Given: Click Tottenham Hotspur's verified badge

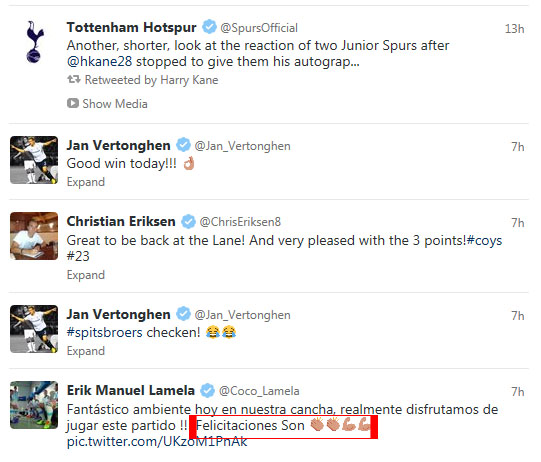Looking at the screenshot, I should click(x=209, y=27).
